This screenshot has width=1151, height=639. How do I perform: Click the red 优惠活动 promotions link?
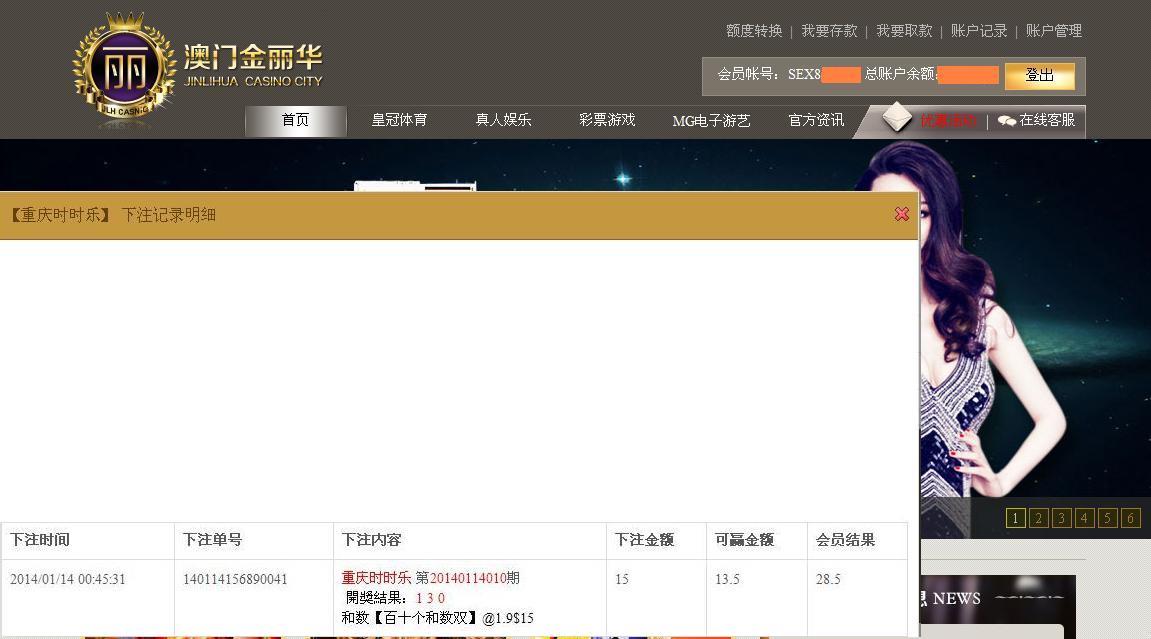(x=948, y=121)
